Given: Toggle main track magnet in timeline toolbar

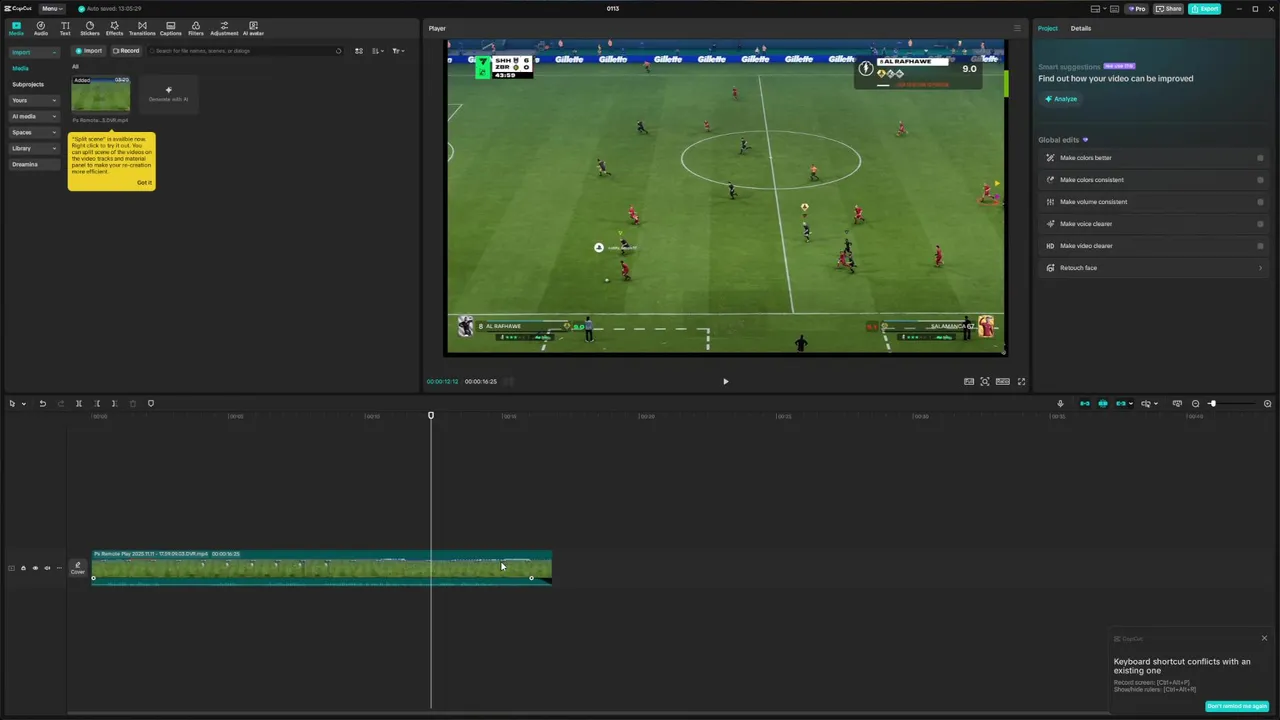Looking at the screenshot, I should [x=1085, y=403].
